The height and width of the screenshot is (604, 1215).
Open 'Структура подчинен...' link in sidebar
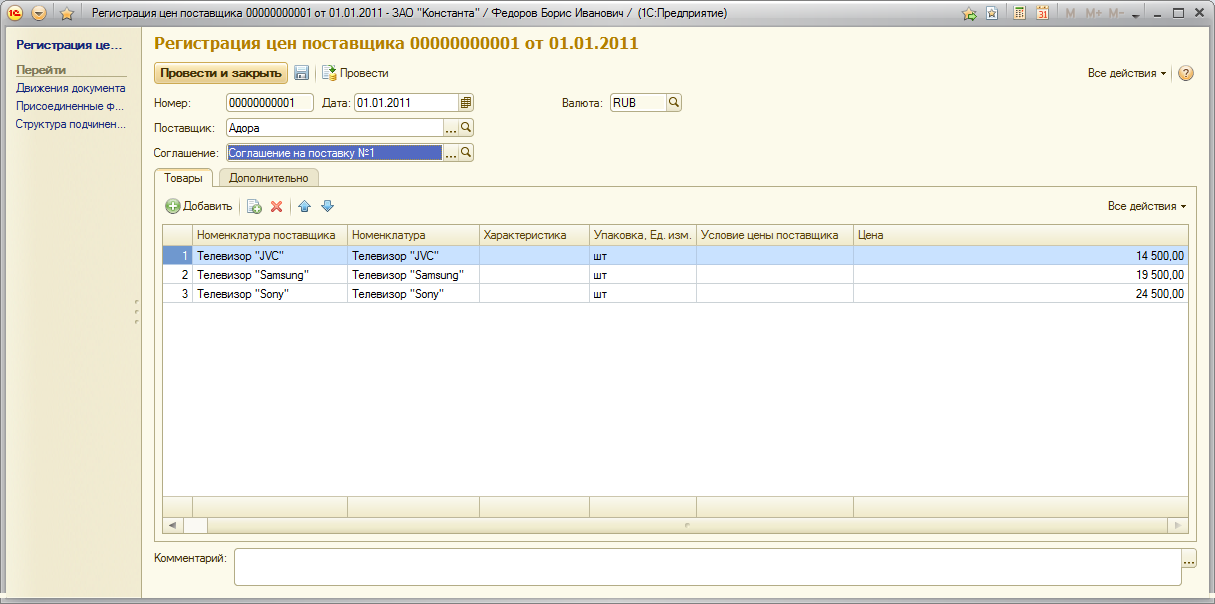click(x=71, y=124)
